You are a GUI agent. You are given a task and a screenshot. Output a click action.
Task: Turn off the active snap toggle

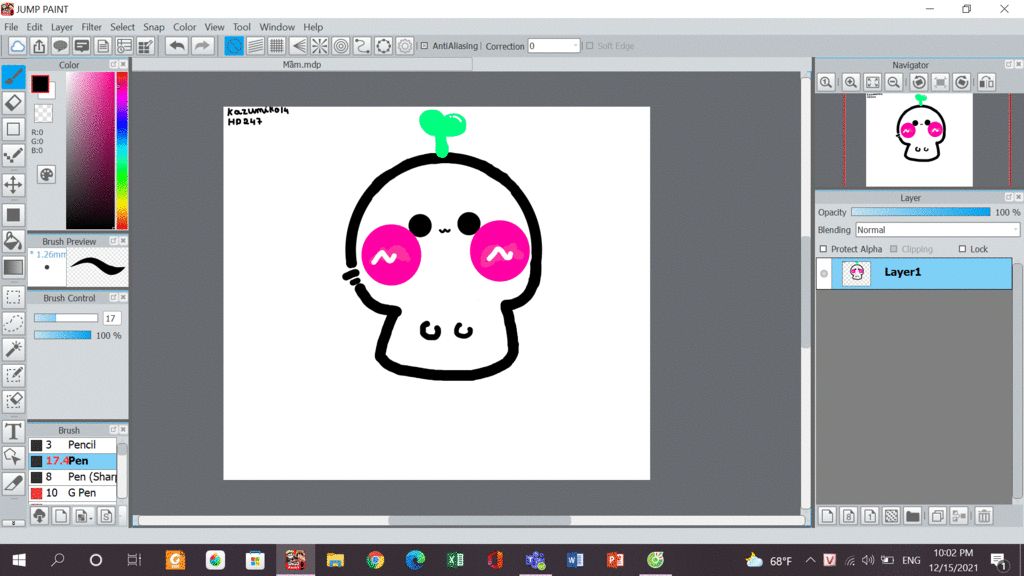point(234,46)
